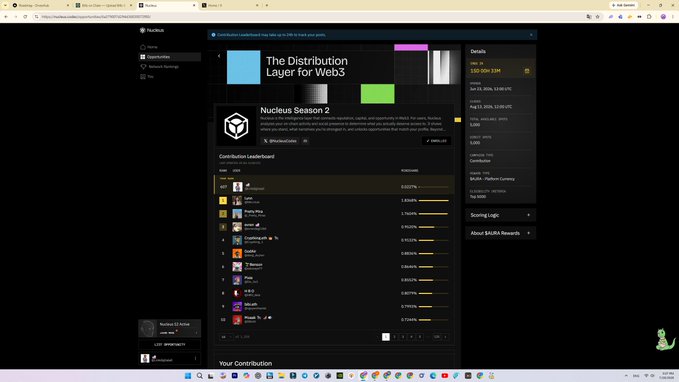The width and height of the screenshot is (679, 382).
Task: Click the Pixie user avatar
Action: pyautogui.click(x=237, y=280)
